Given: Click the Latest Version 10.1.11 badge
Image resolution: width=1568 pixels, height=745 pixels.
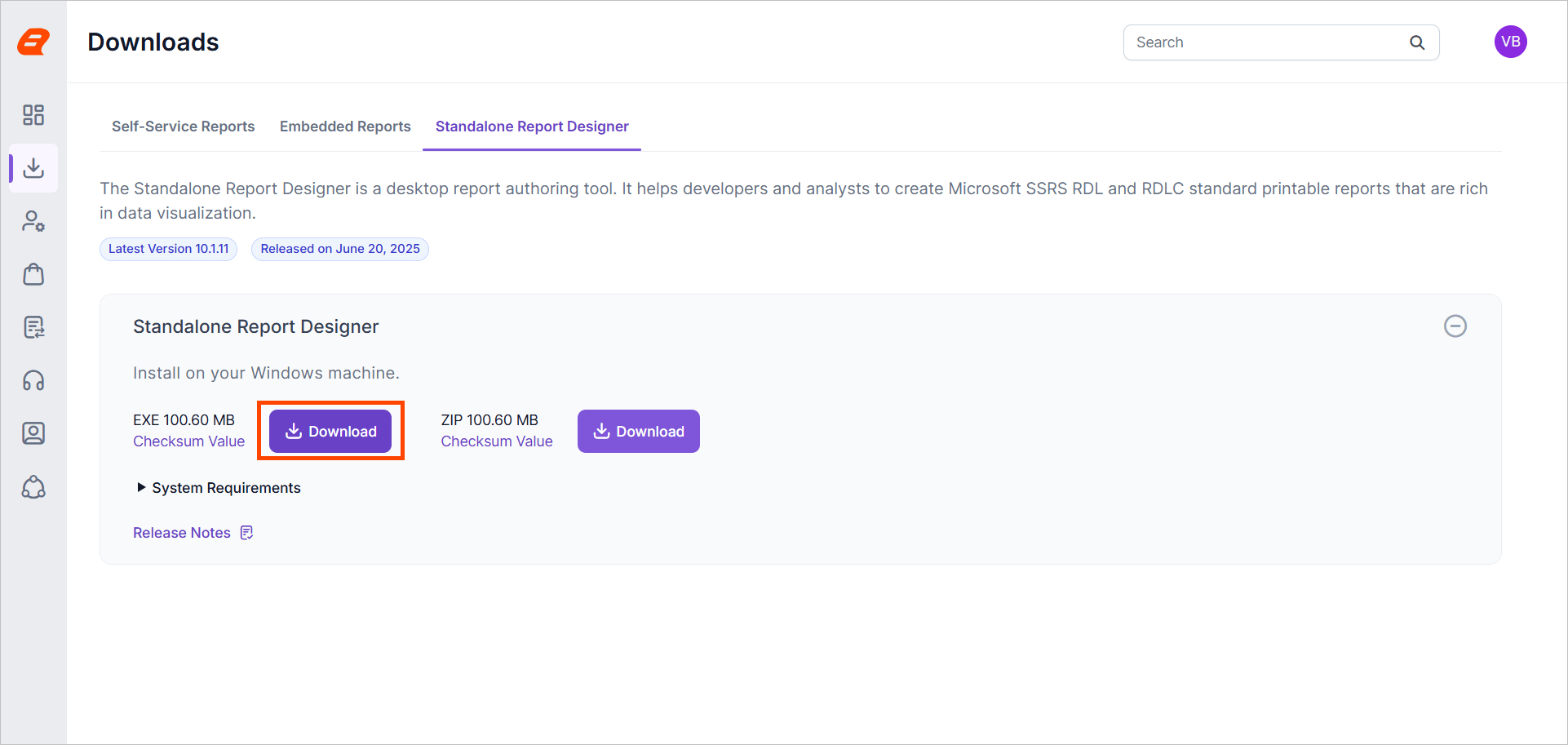Looking at the screenshot, I should pos(169,249).
